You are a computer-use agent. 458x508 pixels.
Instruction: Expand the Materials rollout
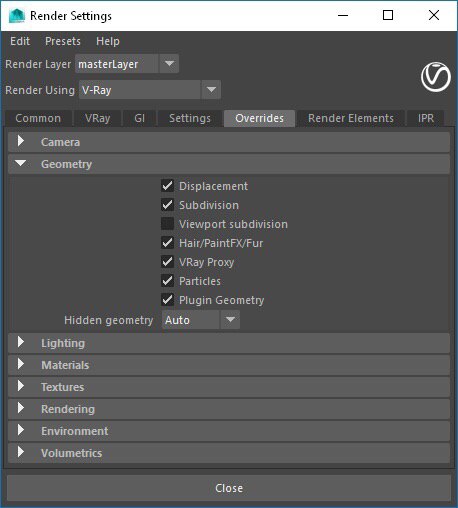229,365
